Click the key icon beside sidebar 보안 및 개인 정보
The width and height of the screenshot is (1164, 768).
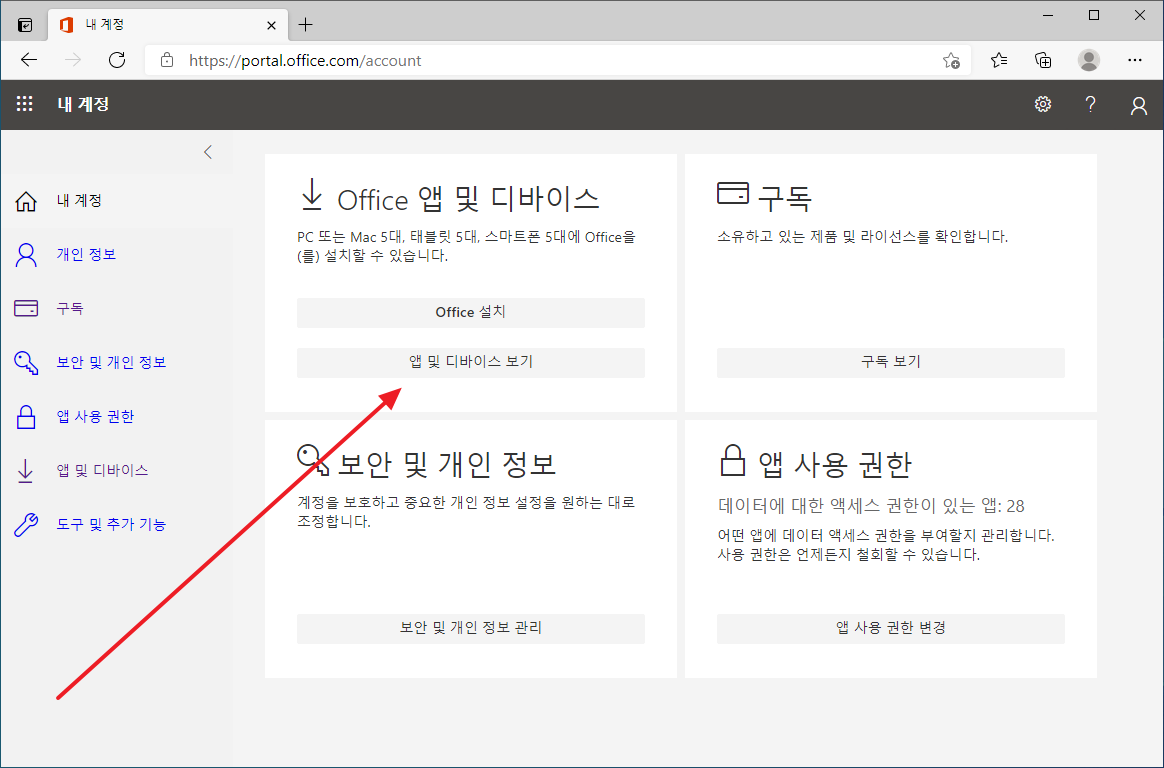click(x=26, y=363)
